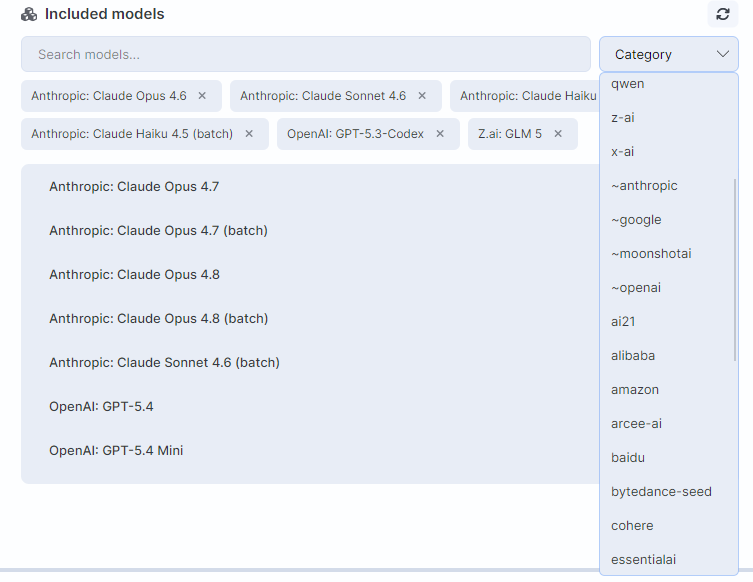753x582 pixels.
Task: Click the refresh models icon
Action: tap(722, 14)
